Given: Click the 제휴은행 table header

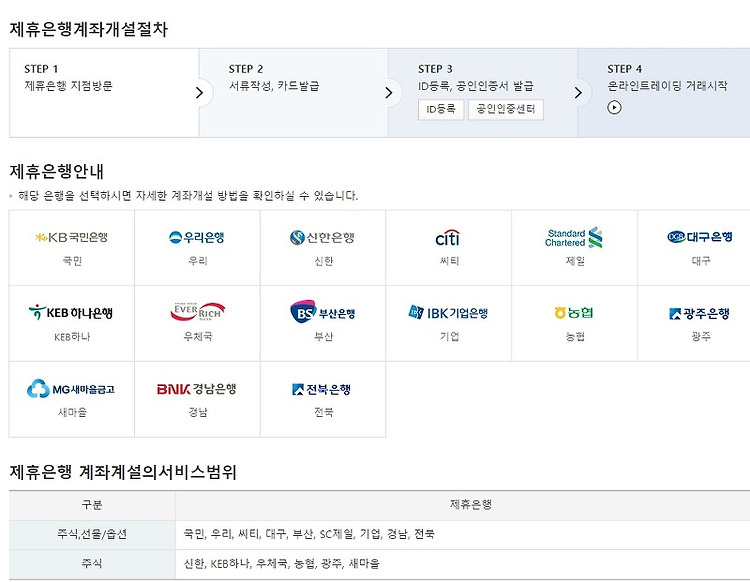Looking at the screenshot, I should click(471, 505).
